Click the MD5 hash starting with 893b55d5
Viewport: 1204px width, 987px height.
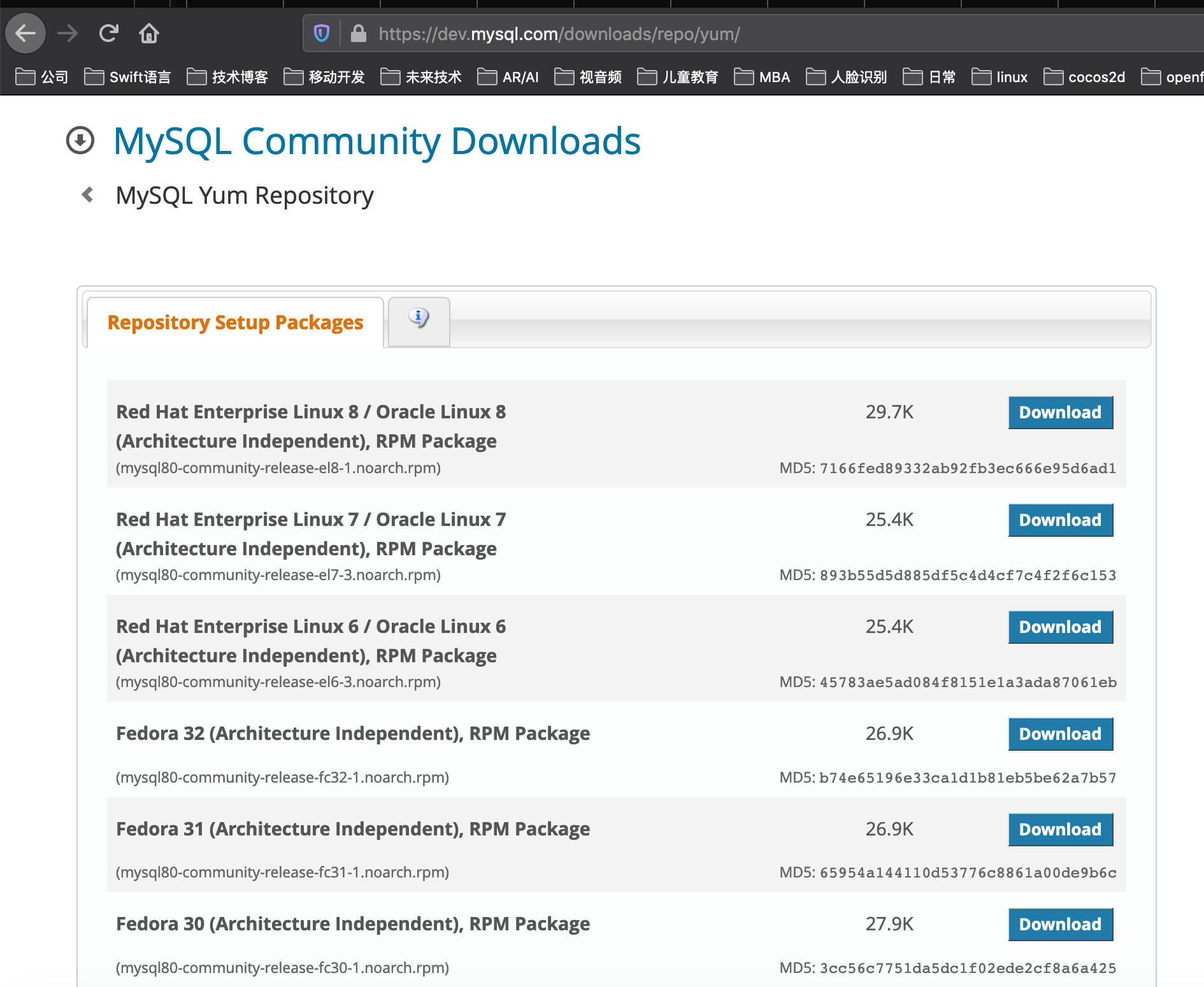968,576
